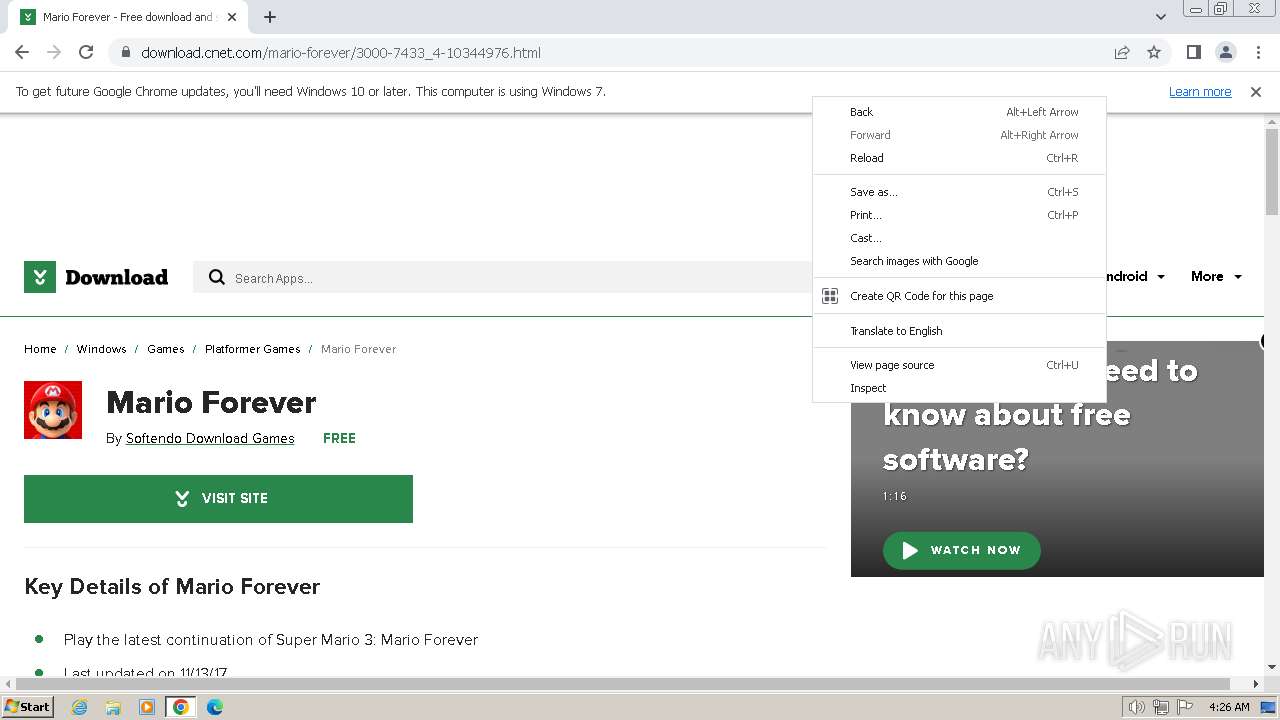The height and width of the screenshot is (720, 1280).
Task: Launch Internet Explorer from taskbar
Action: pyautogui.click(x=80, y=707)
